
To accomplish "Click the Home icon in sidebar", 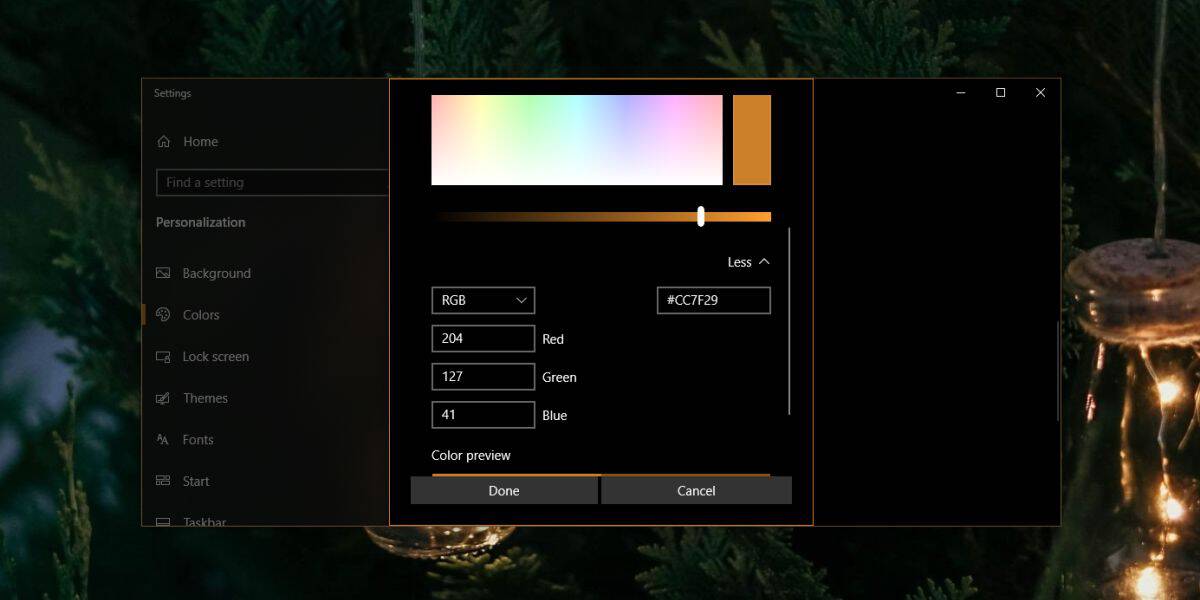I will (163, 142).
